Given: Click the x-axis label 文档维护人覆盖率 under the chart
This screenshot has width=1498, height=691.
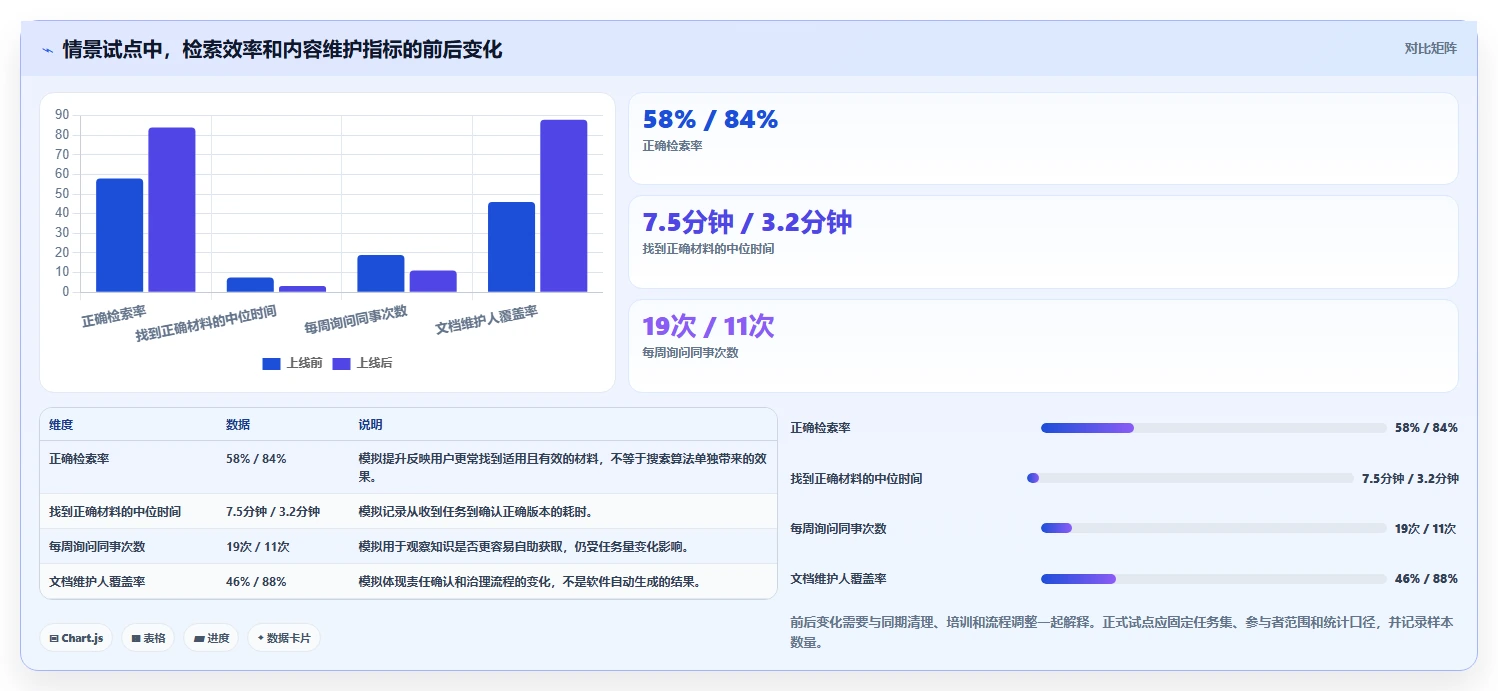Looking at the screenshot, I should point(487,320).
